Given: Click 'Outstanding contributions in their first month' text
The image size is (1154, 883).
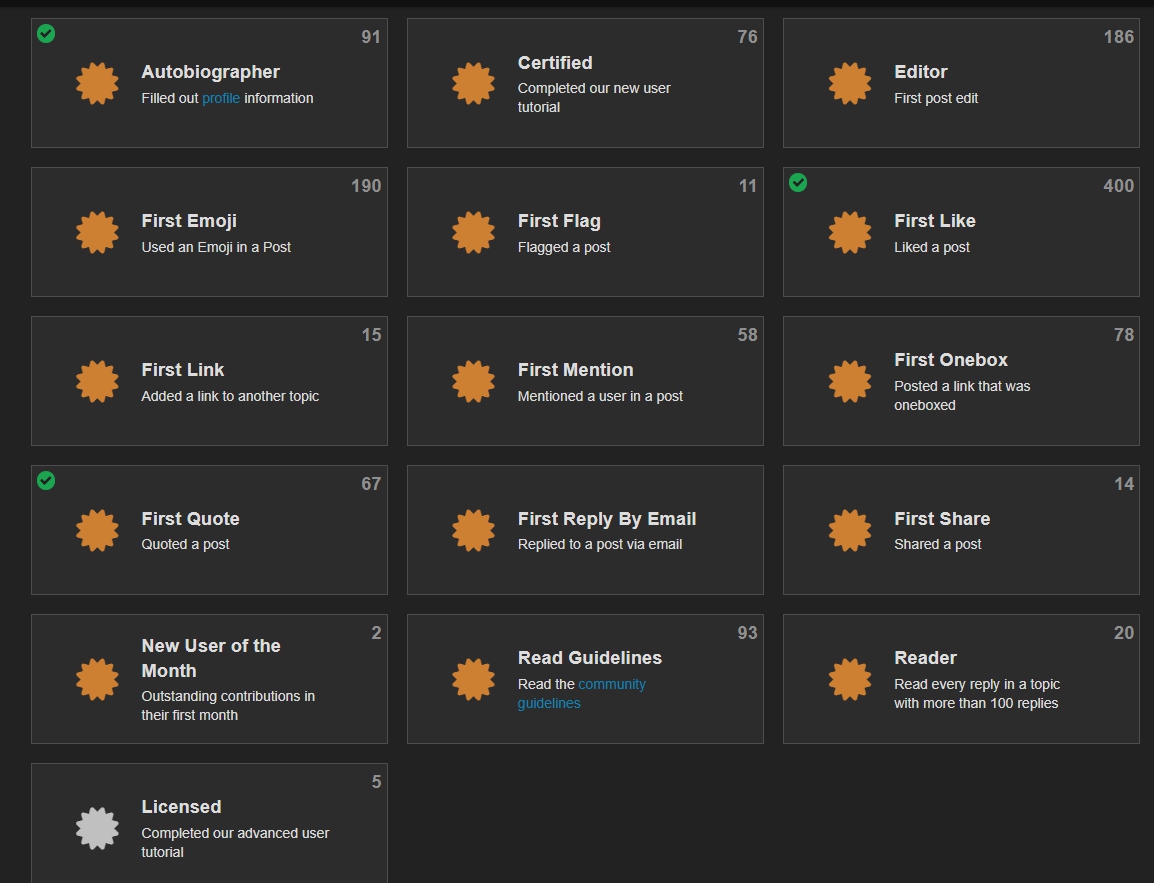Looking at the screenshot, I should [x=228, y=706].
